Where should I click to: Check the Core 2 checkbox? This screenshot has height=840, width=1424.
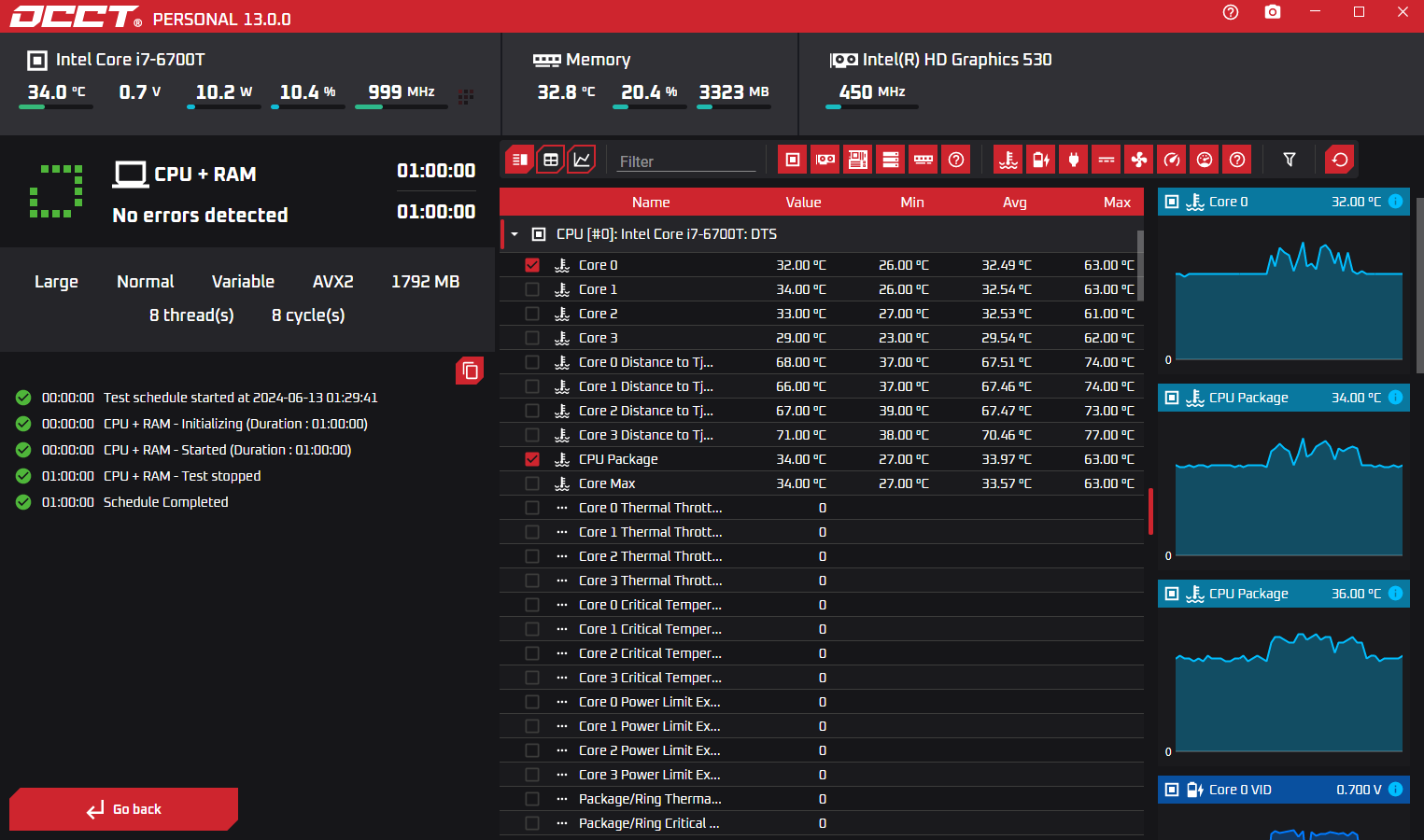pyautogui.click(x=532, y=314)
